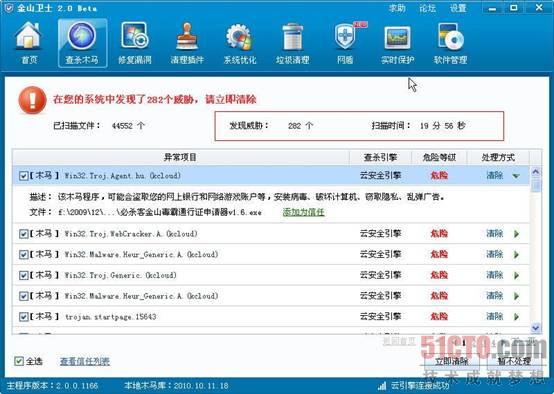This screenshot has width=554, height=394.
Task: Open the 软件管理 software management icon
Action: coord(450,42)
